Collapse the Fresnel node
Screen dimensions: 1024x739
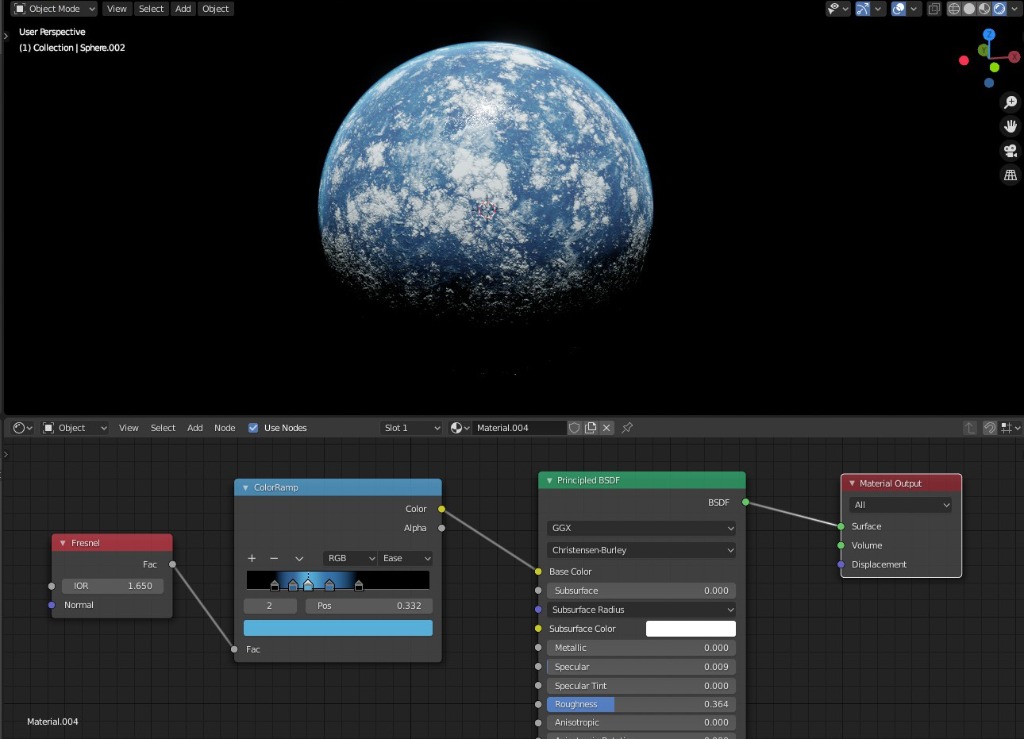(62, 543)
